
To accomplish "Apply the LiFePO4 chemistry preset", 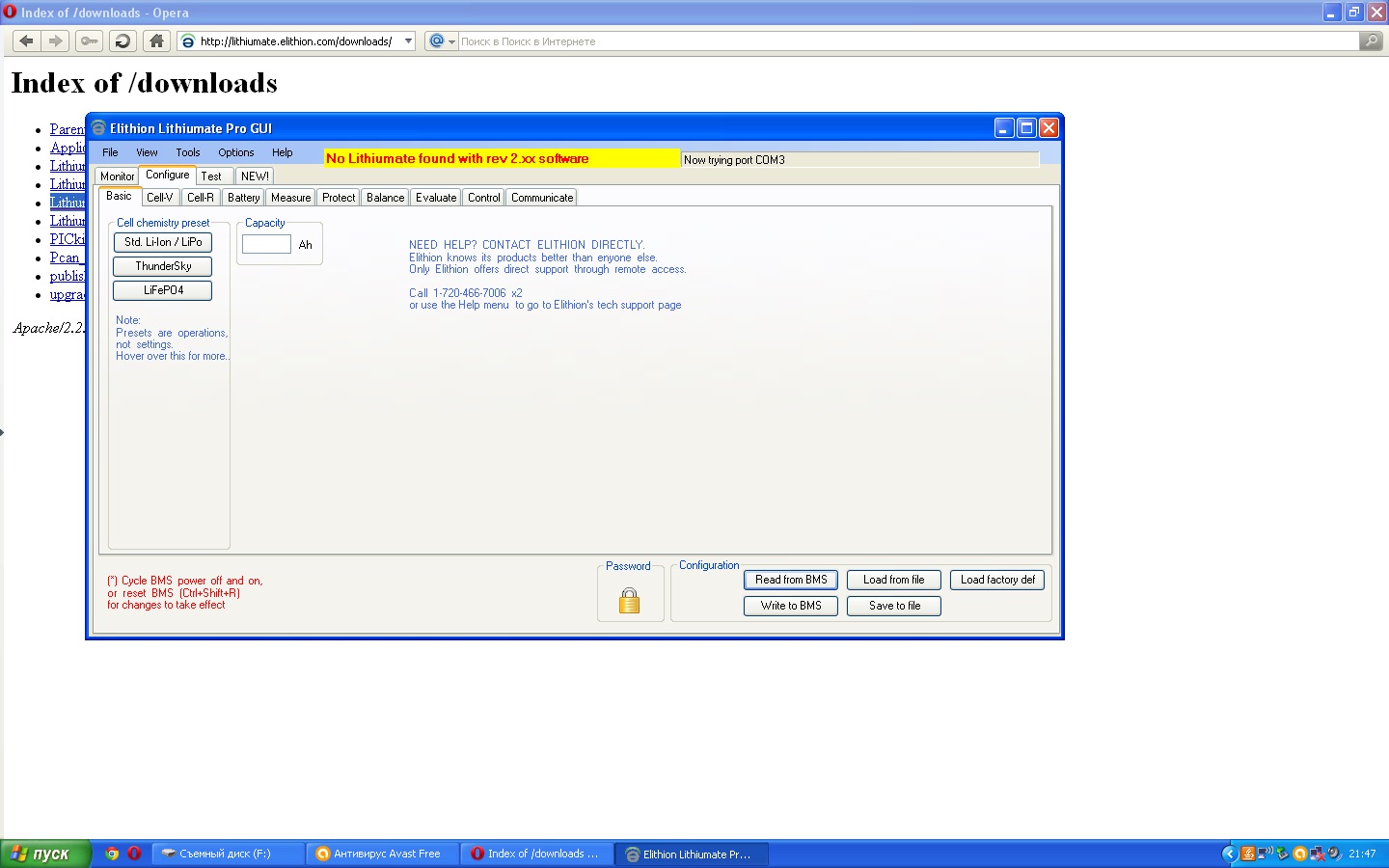I will tap(163, 290).
